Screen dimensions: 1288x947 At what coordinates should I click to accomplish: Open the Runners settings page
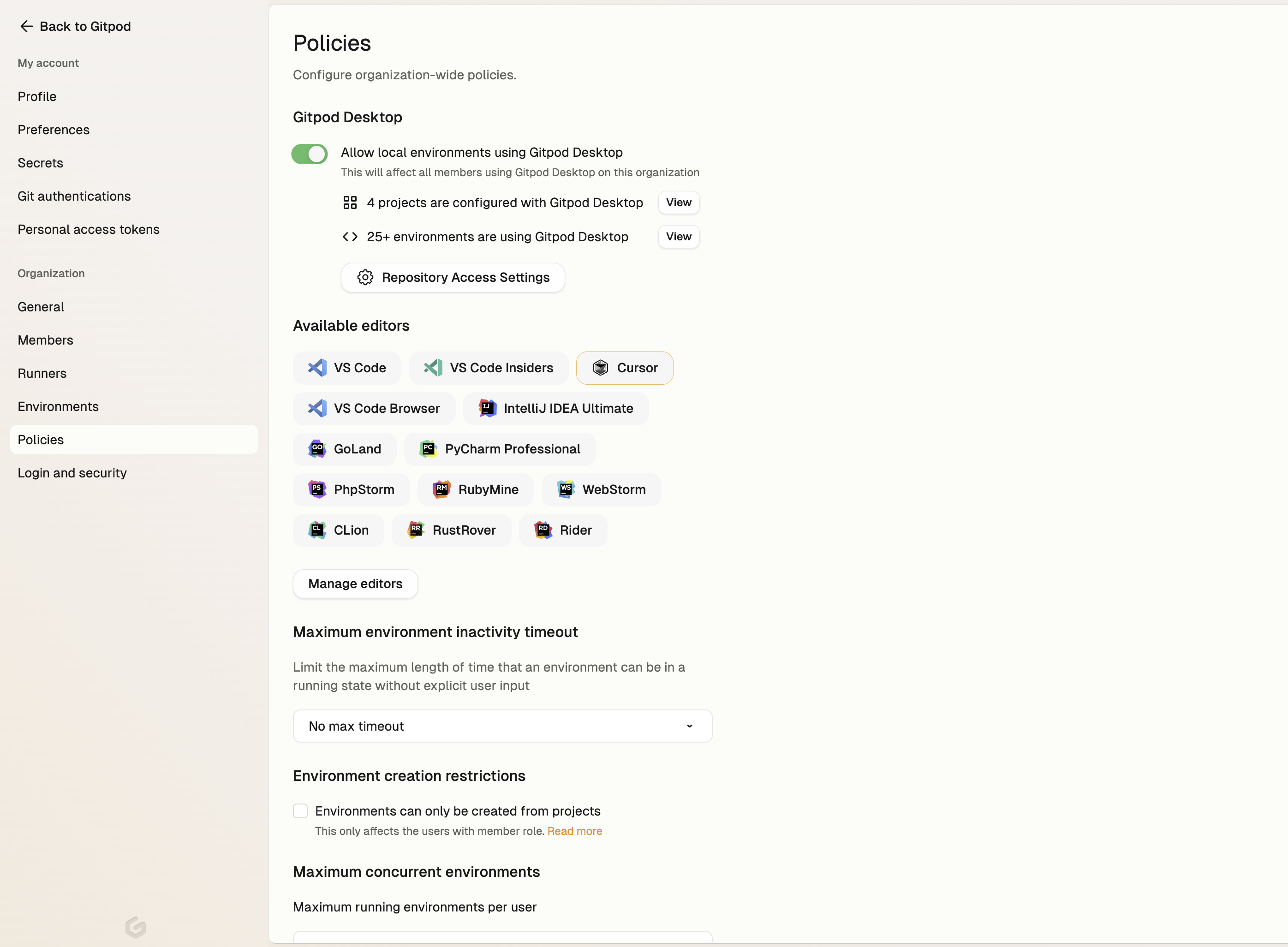point(42,373)
